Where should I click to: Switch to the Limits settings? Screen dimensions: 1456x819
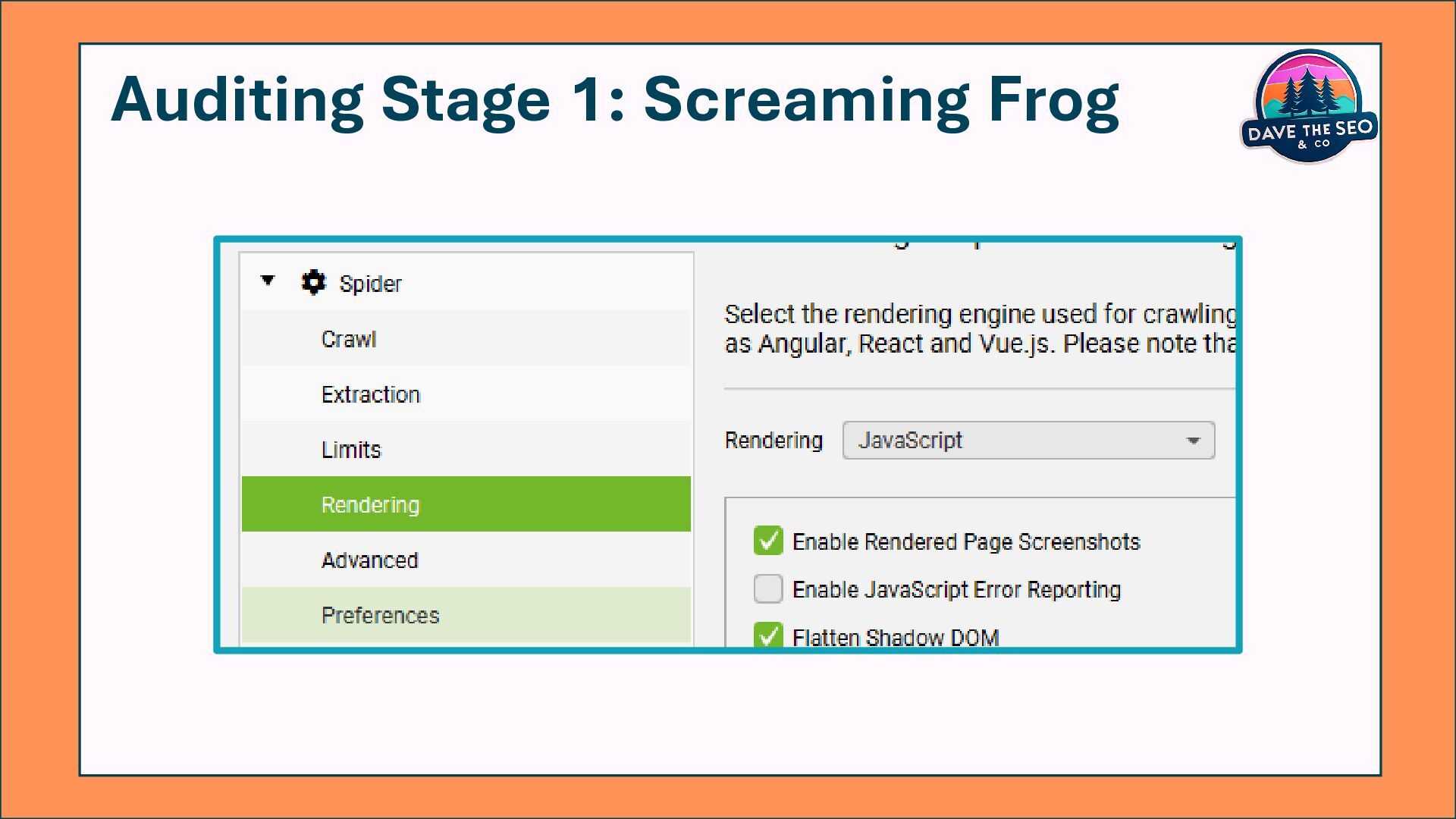click(x=351, y=450)
